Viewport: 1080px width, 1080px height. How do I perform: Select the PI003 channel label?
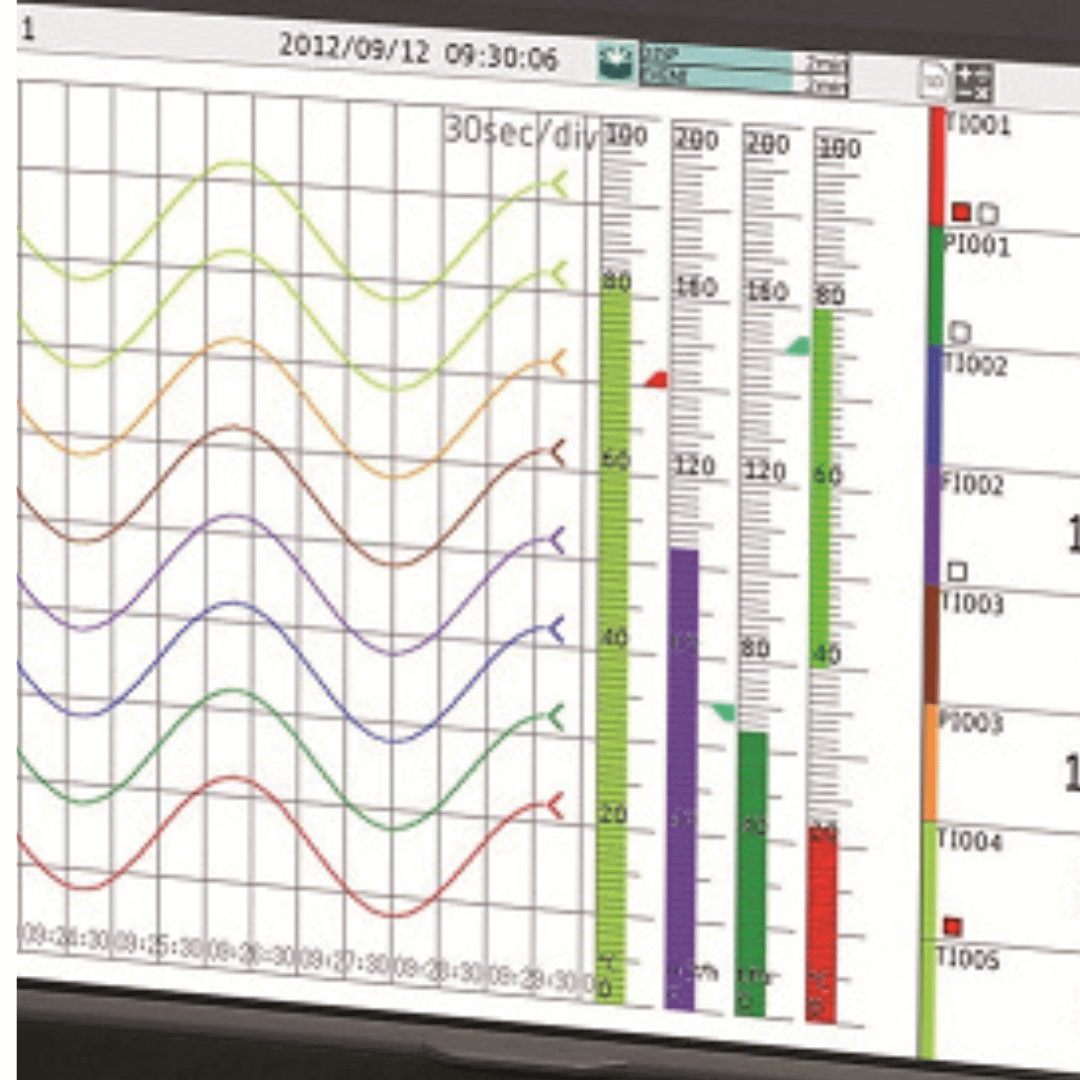pyautogui.click(x=970, y=723)
